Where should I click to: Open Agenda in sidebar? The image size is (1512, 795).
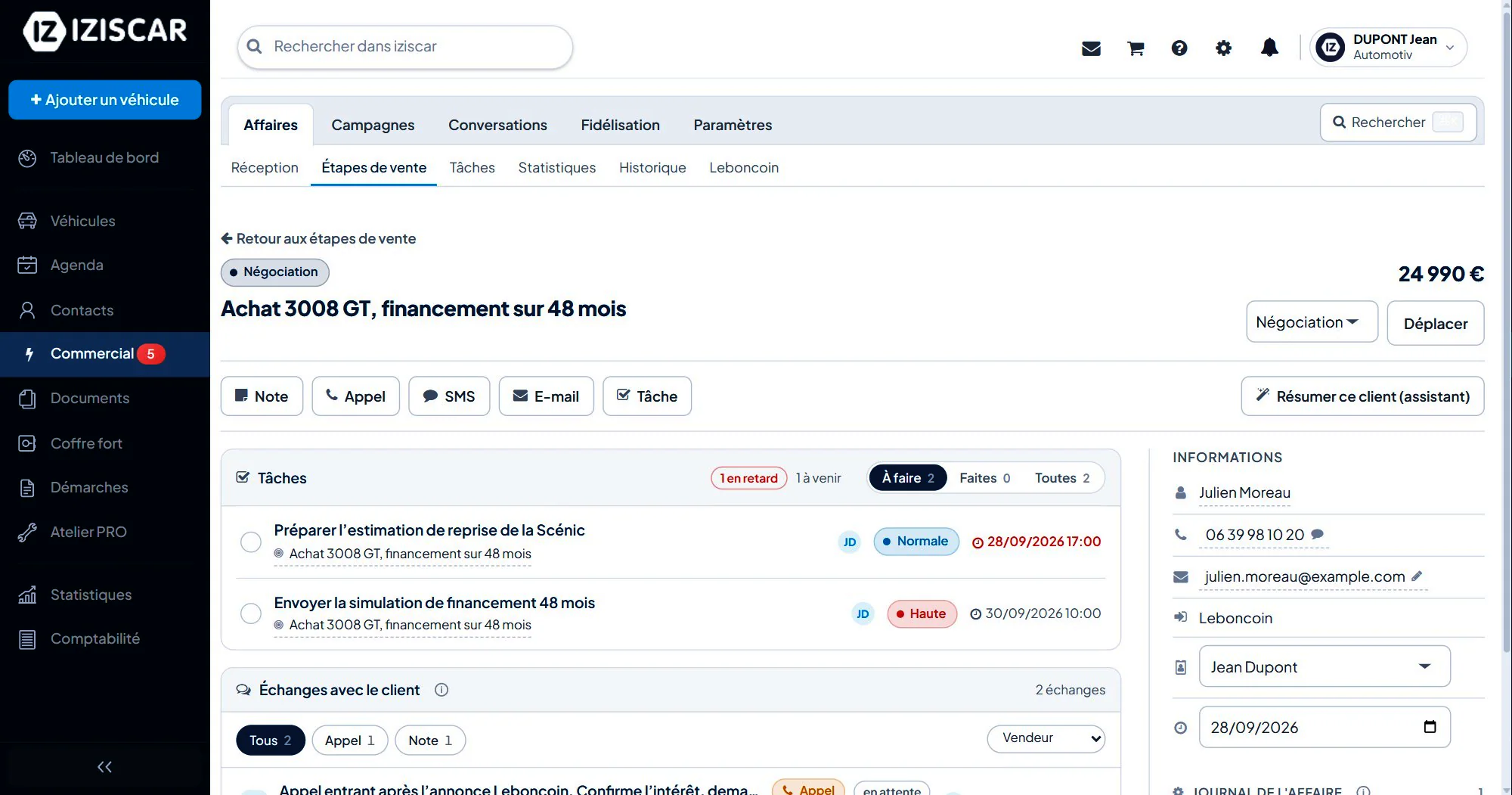pyautogui.click(x=105, y=265)
